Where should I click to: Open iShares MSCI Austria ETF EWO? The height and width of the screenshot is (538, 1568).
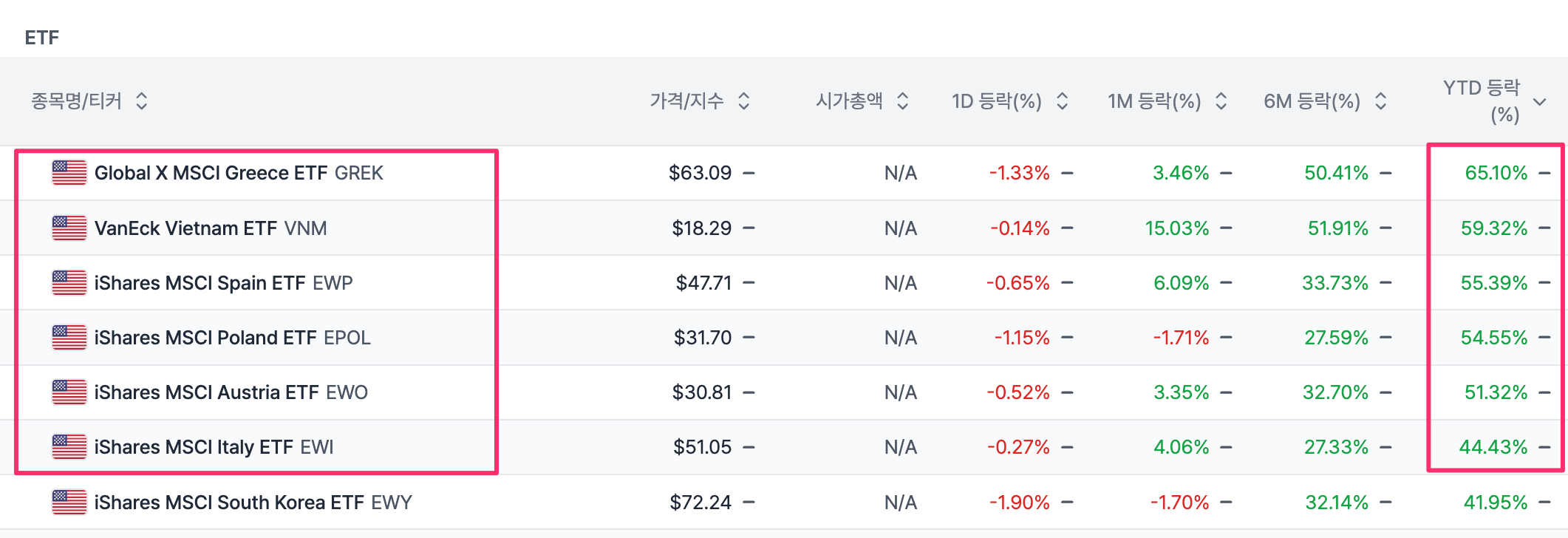pos(231,392)
